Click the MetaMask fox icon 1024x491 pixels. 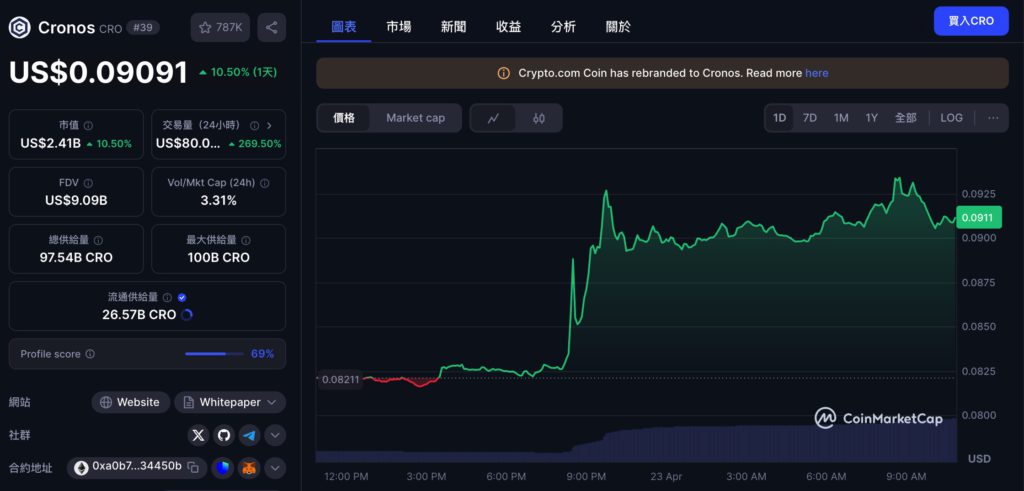pyautogui.click(x=249, y=467)
